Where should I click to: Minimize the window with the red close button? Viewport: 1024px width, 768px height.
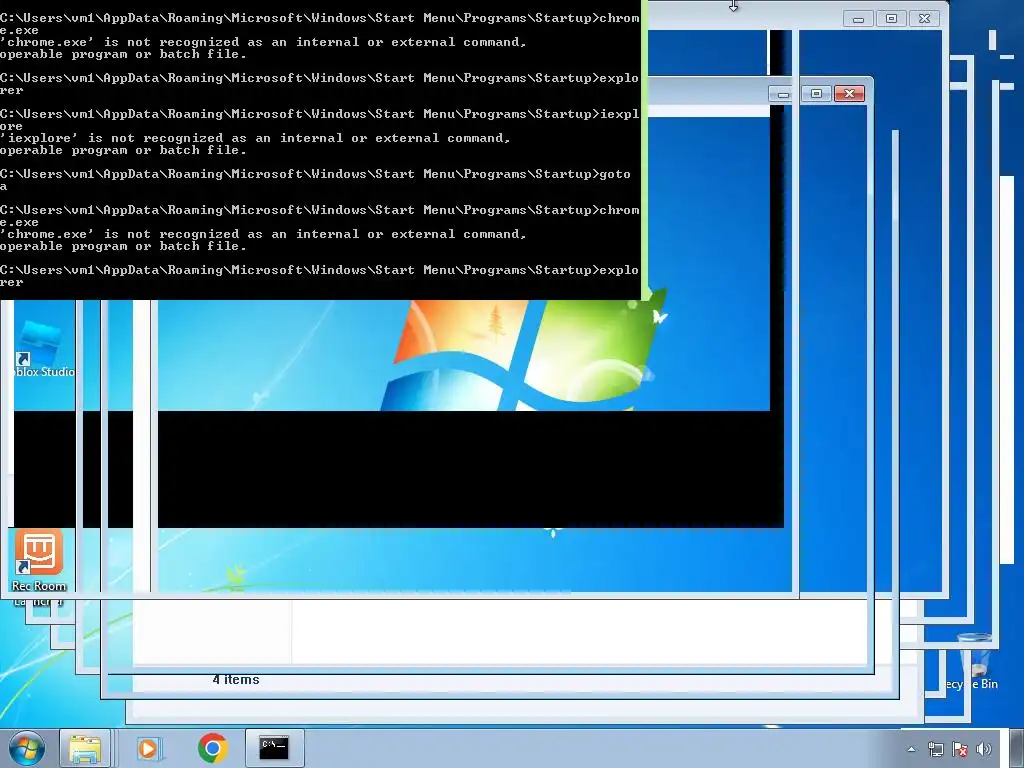tap(783, 94)
